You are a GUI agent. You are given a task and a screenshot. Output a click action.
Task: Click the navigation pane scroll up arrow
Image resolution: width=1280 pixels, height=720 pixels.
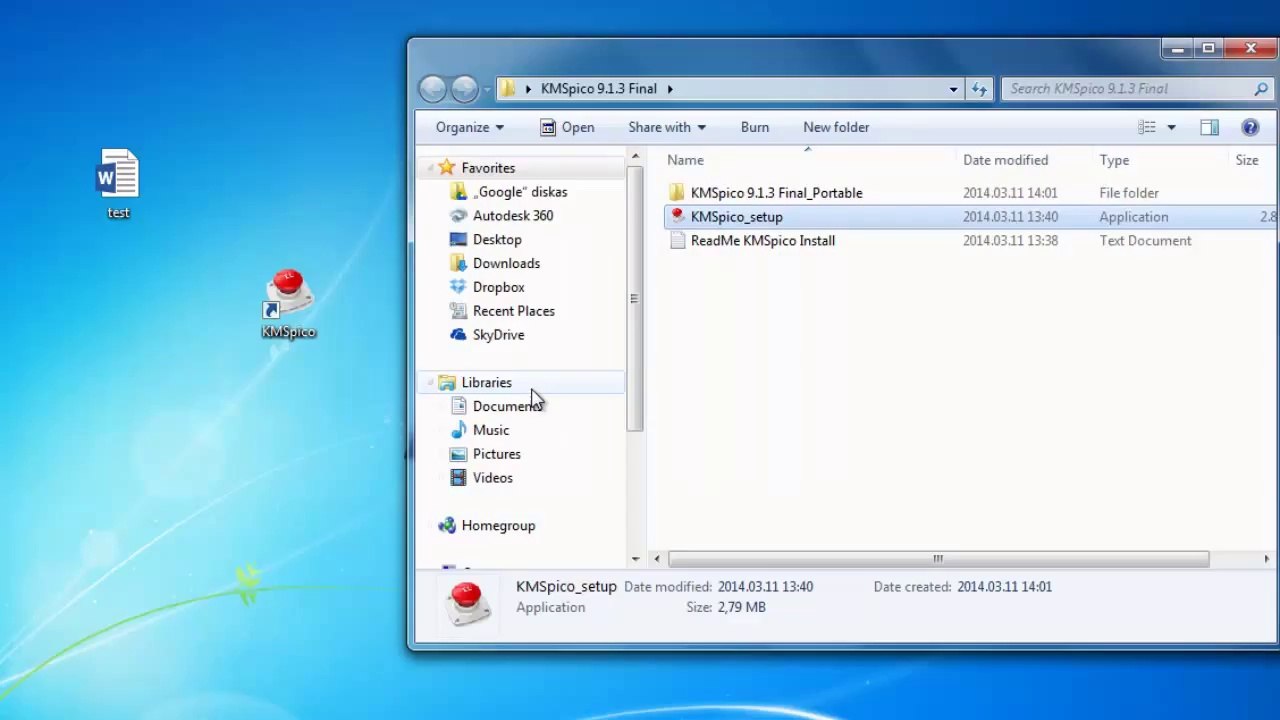[635, 156]
